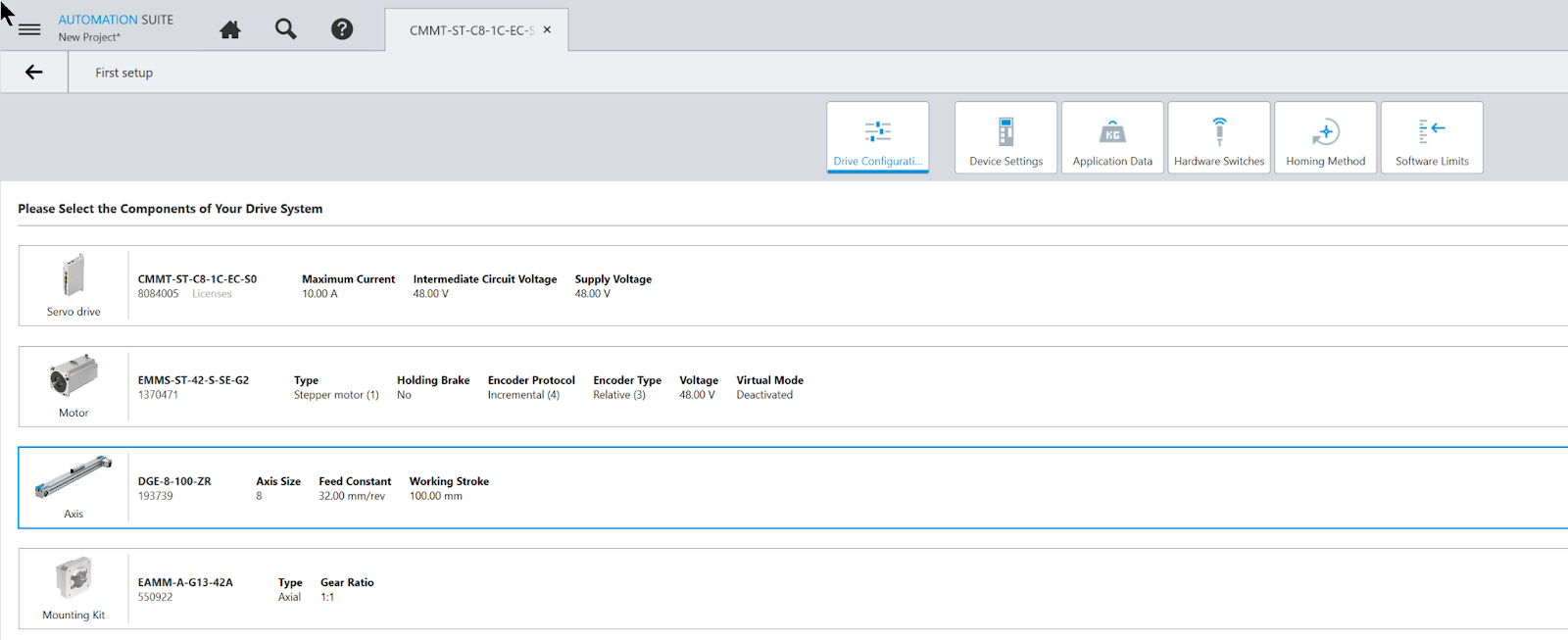The image size is (1568, 640).
Task: Open the search magnifier icon
Action: [285, 29]
